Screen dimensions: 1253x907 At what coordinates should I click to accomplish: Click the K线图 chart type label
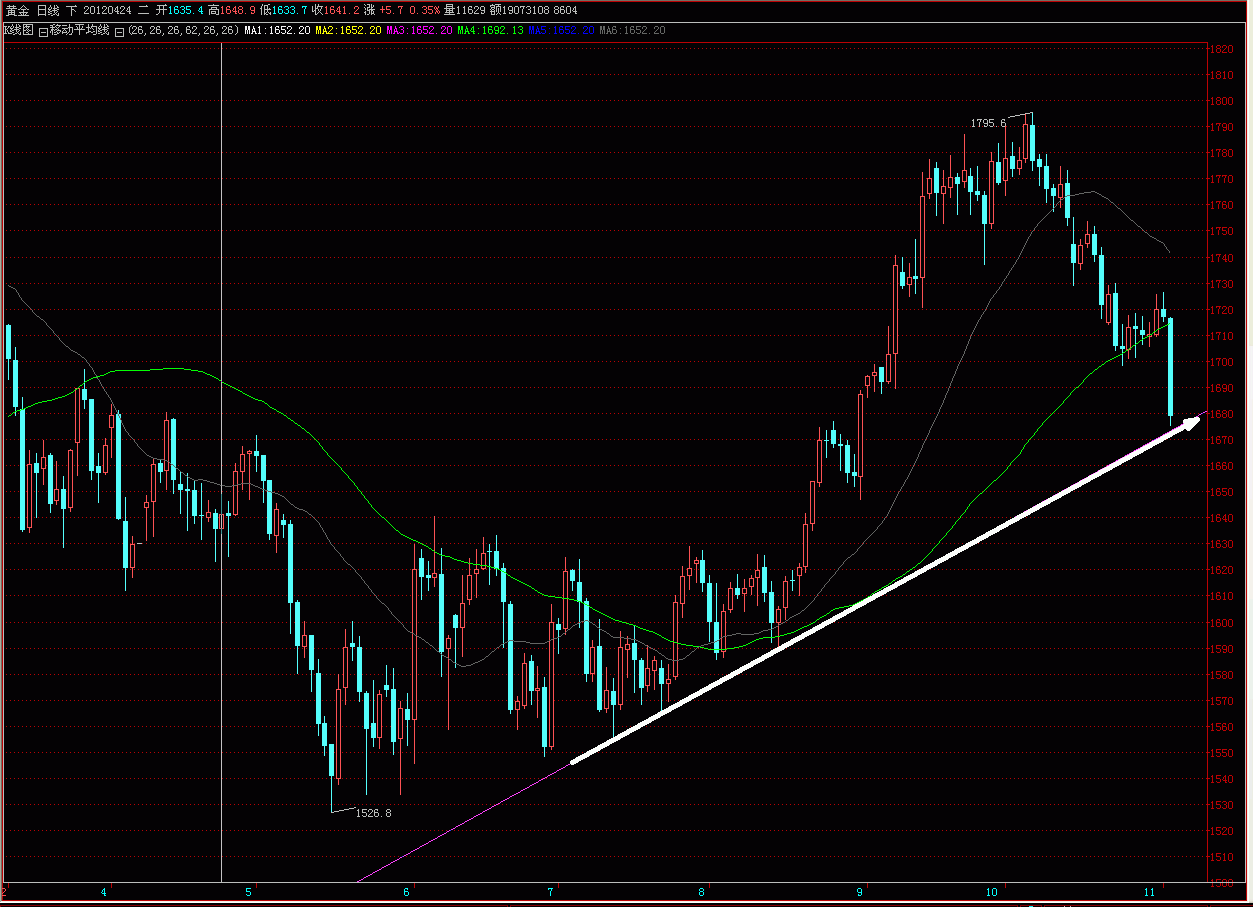19,30
